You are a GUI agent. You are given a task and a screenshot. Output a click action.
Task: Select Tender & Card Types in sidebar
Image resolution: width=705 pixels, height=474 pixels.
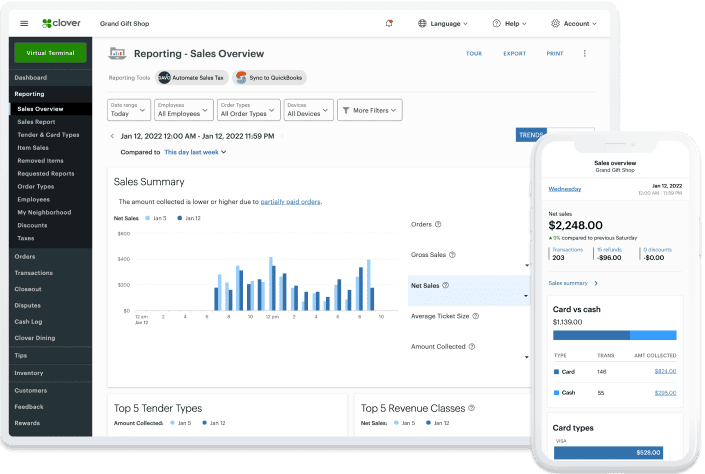(50, 134)
